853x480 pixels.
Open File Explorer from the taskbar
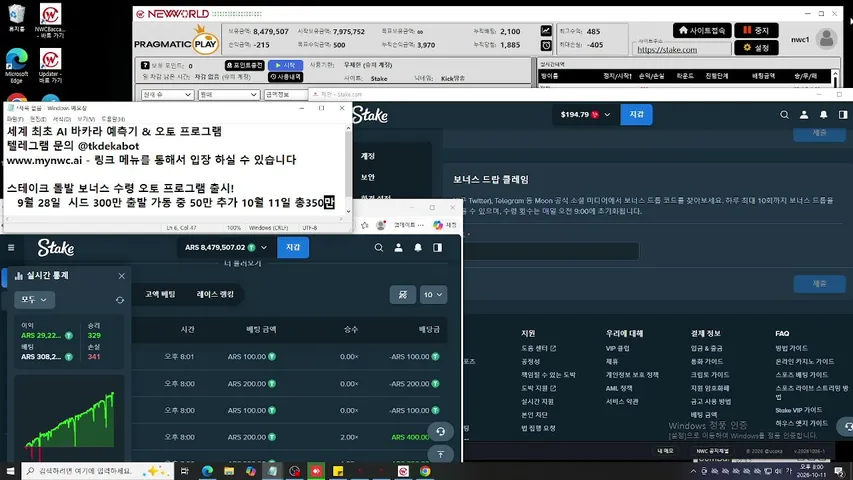click(x=228, y=471)
